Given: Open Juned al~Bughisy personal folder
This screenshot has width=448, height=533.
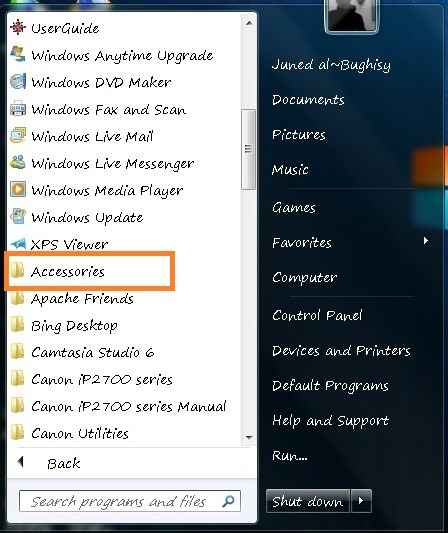Looking at the screenshot, I should [x=331, y=65].
